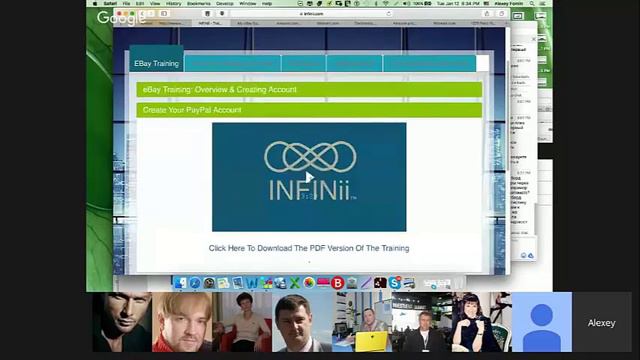
Task: Toggle Safari sidebar button
Action: coord(164,13)
